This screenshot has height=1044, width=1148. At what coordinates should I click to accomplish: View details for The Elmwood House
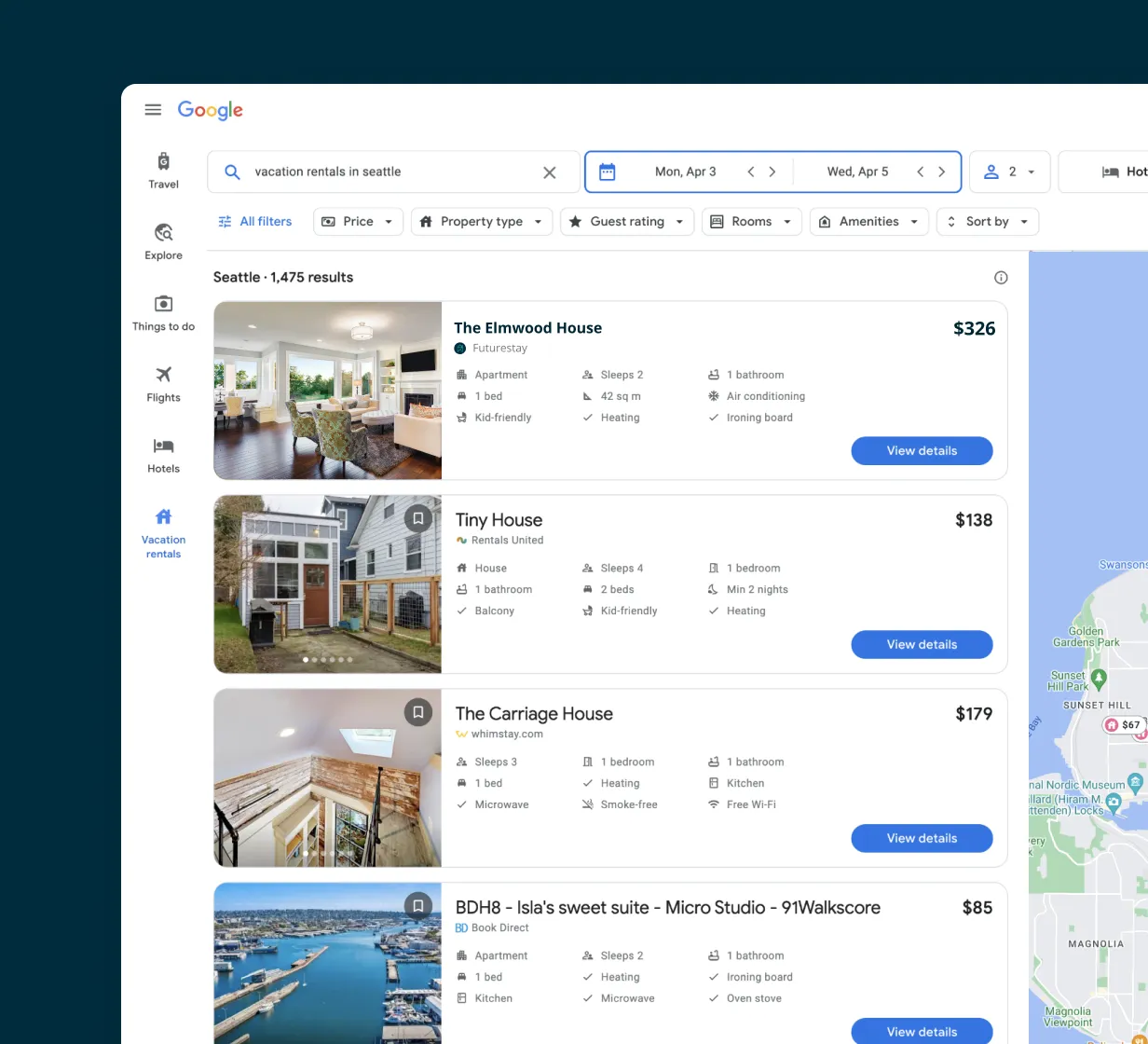click(922, 451)
